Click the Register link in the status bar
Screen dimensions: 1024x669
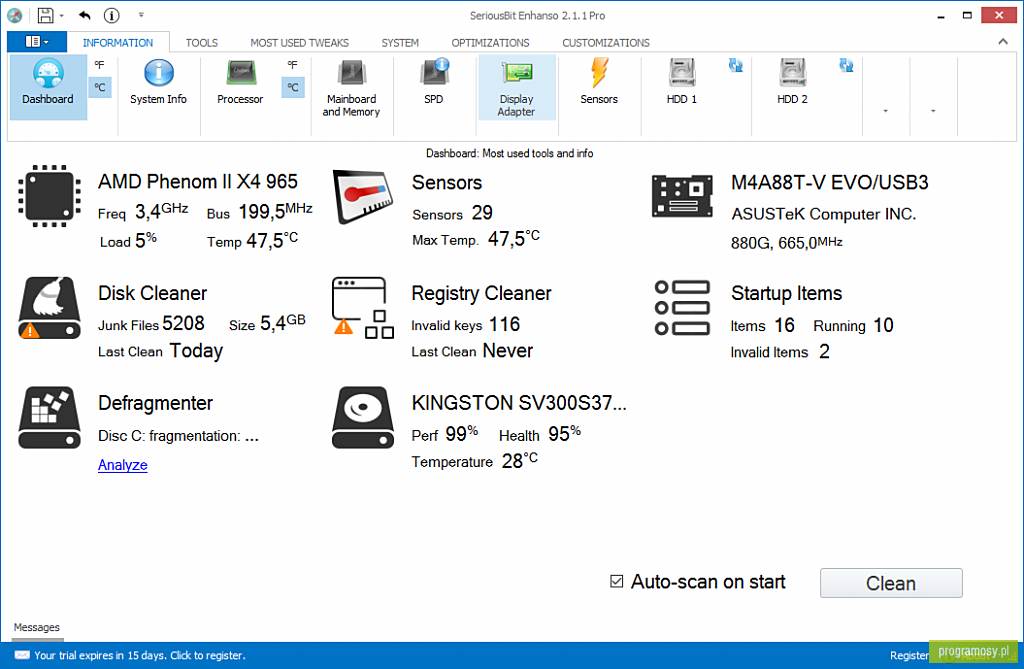coord(909,655)
